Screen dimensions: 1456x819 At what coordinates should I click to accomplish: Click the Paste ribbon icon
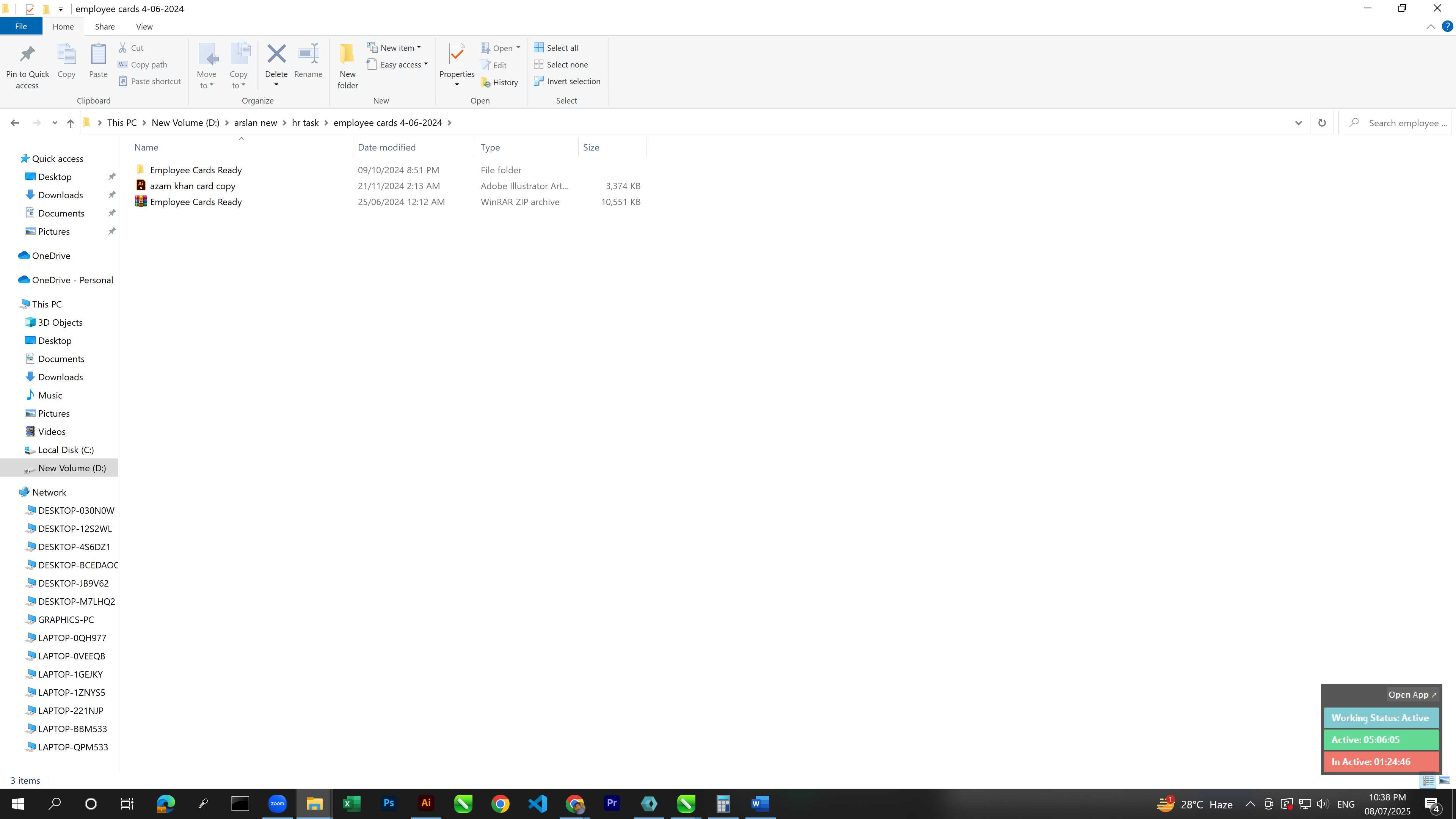98,54
